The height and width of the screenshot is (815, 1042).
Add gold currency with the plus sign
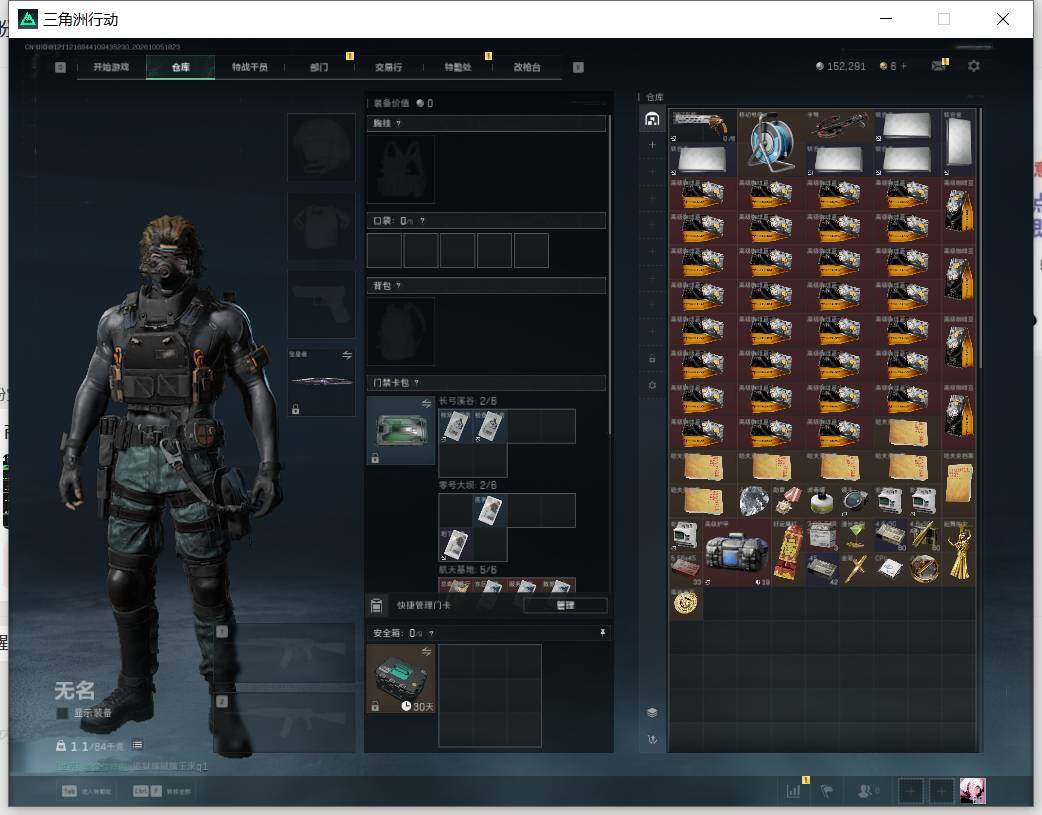(x=903, y=66)
